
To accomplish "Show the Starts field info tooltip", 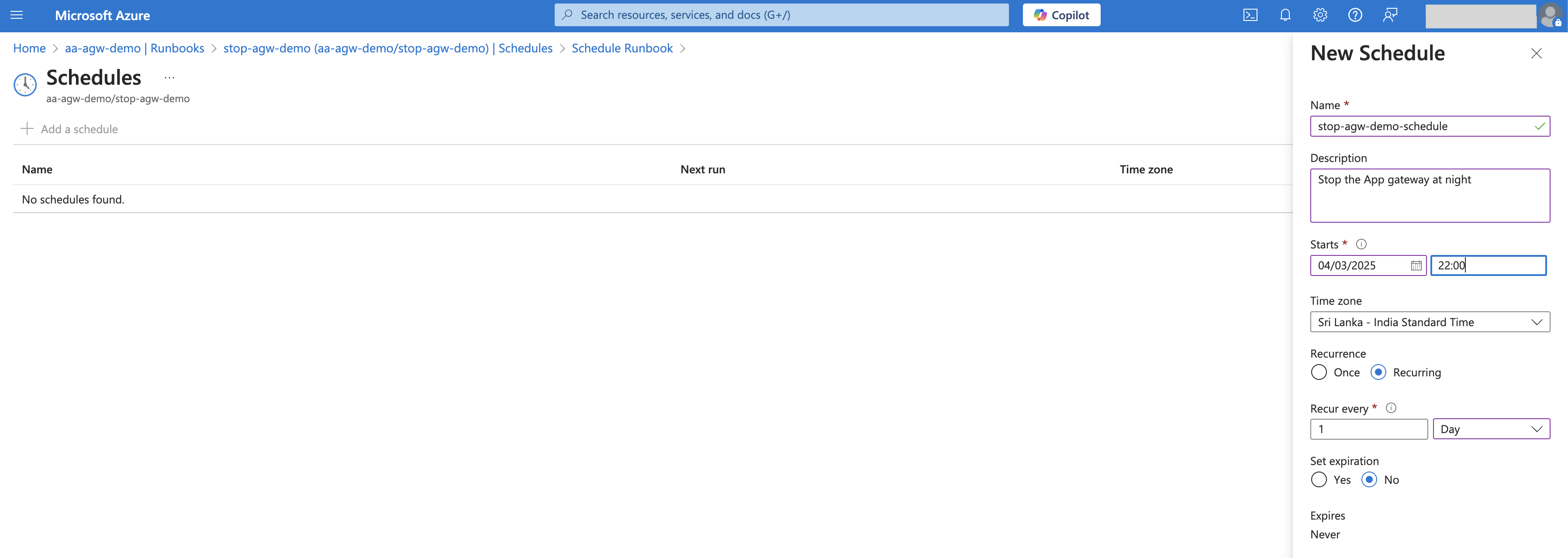I will click(x=1362, y=244).
